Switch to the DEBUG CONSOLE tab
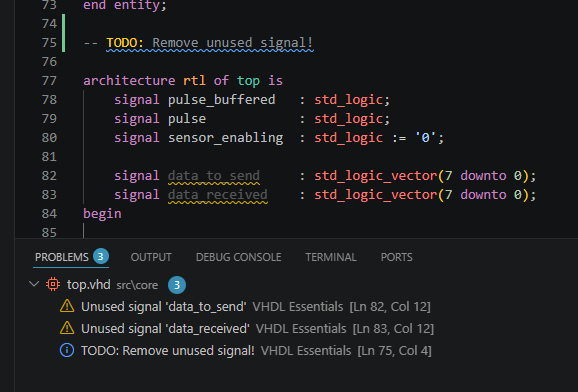 238,257
